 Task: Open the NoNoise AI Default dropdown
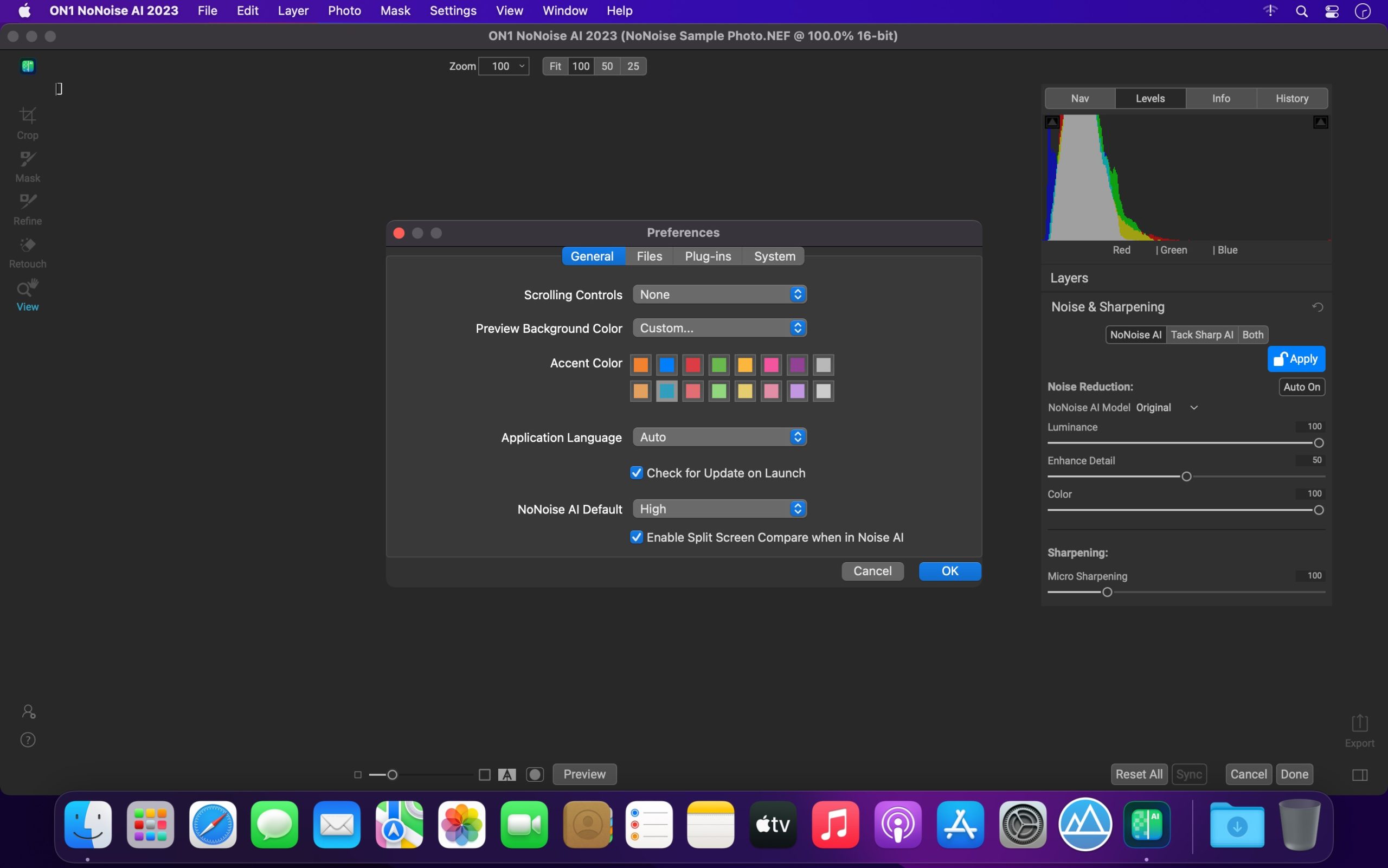719,509
